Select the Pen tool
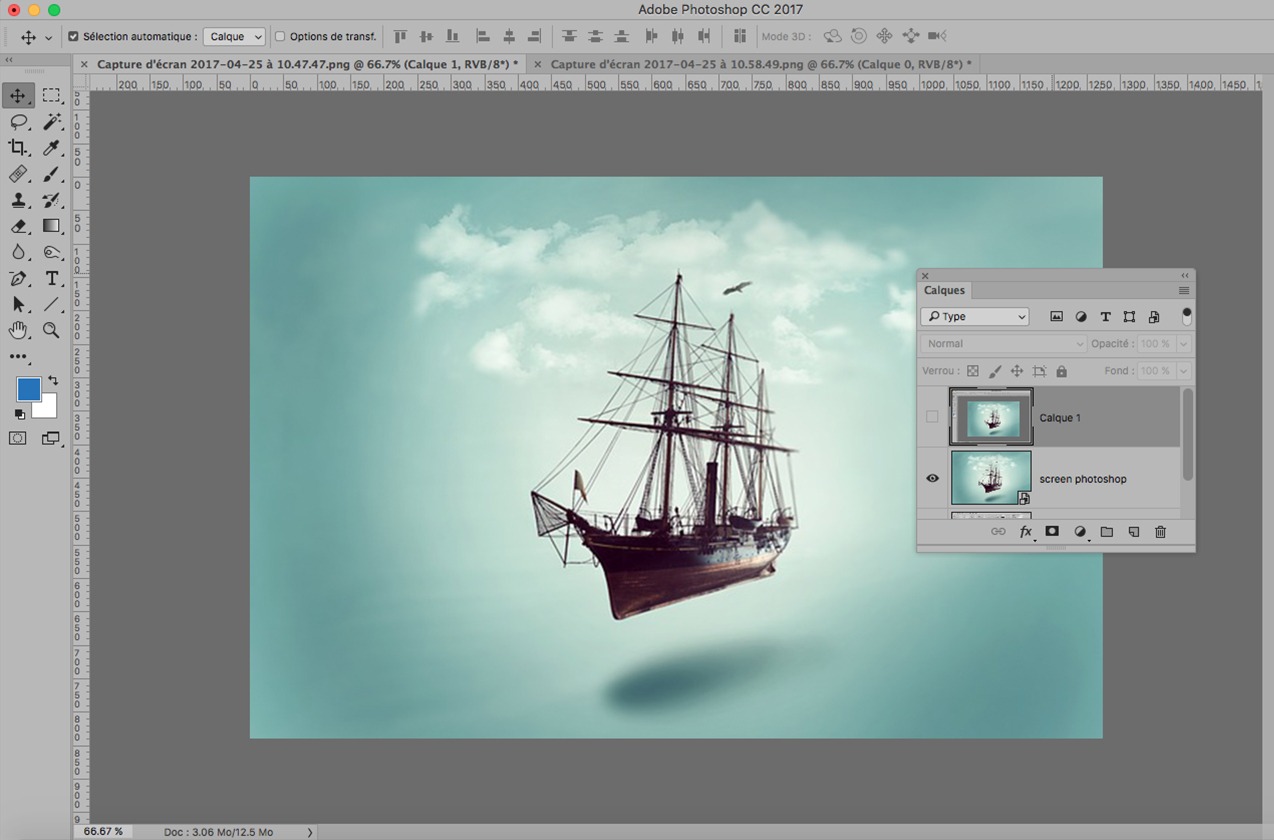This screenshot has height=840, width=1274. [20, 279]
